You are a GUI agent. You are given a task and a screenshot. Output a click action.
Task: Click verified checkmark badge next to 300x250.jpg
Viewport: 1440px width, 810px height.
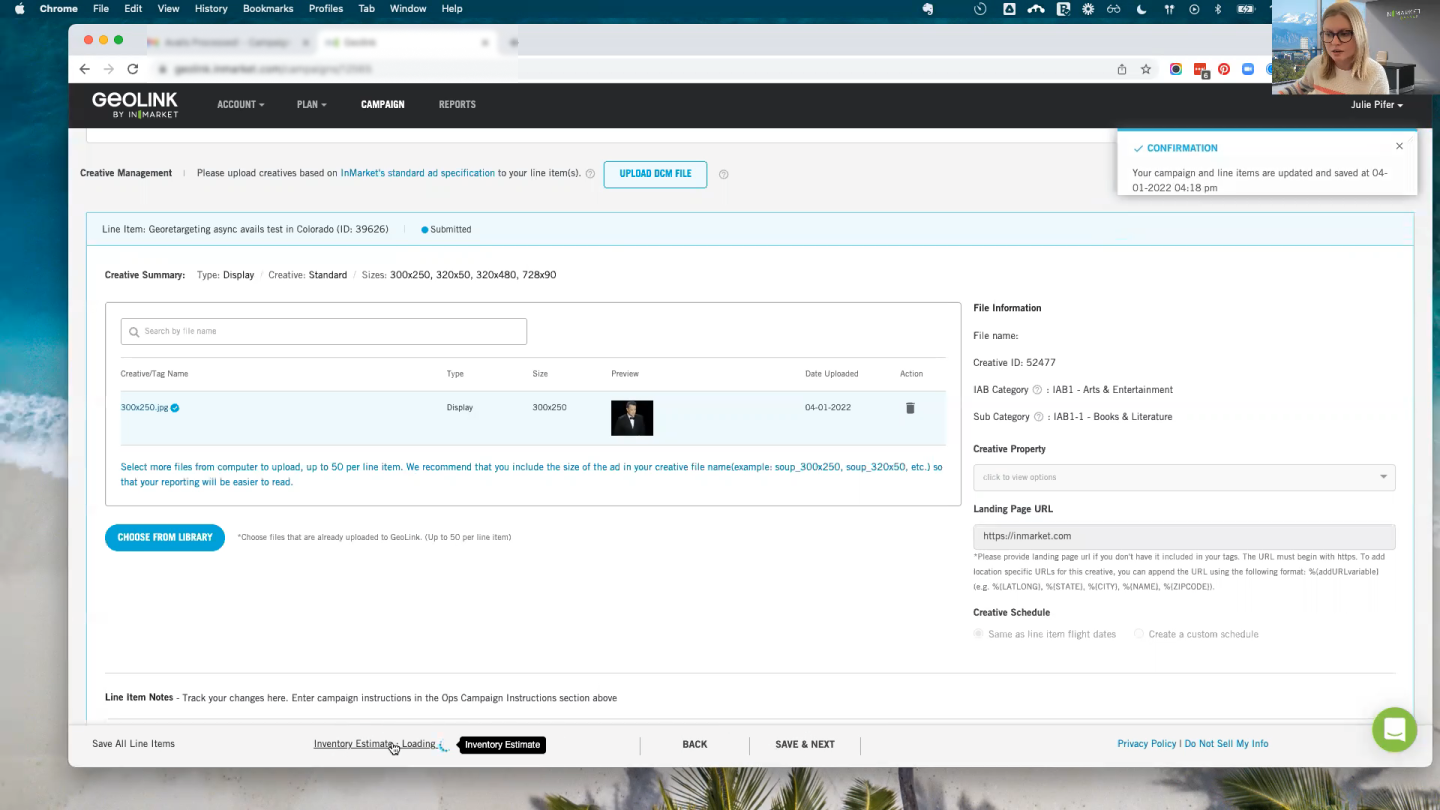point(175,408)
